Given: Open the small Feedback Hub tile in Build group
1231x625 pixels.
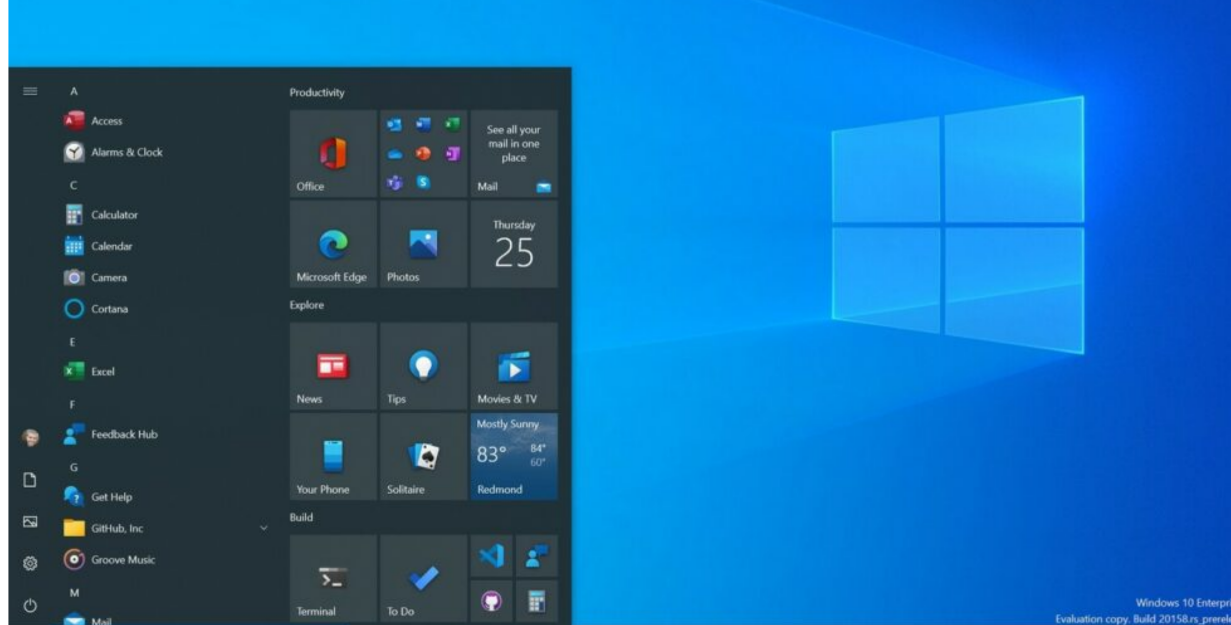Looking at the screenshot, I should pyautogui.click(x=537, y=556).
